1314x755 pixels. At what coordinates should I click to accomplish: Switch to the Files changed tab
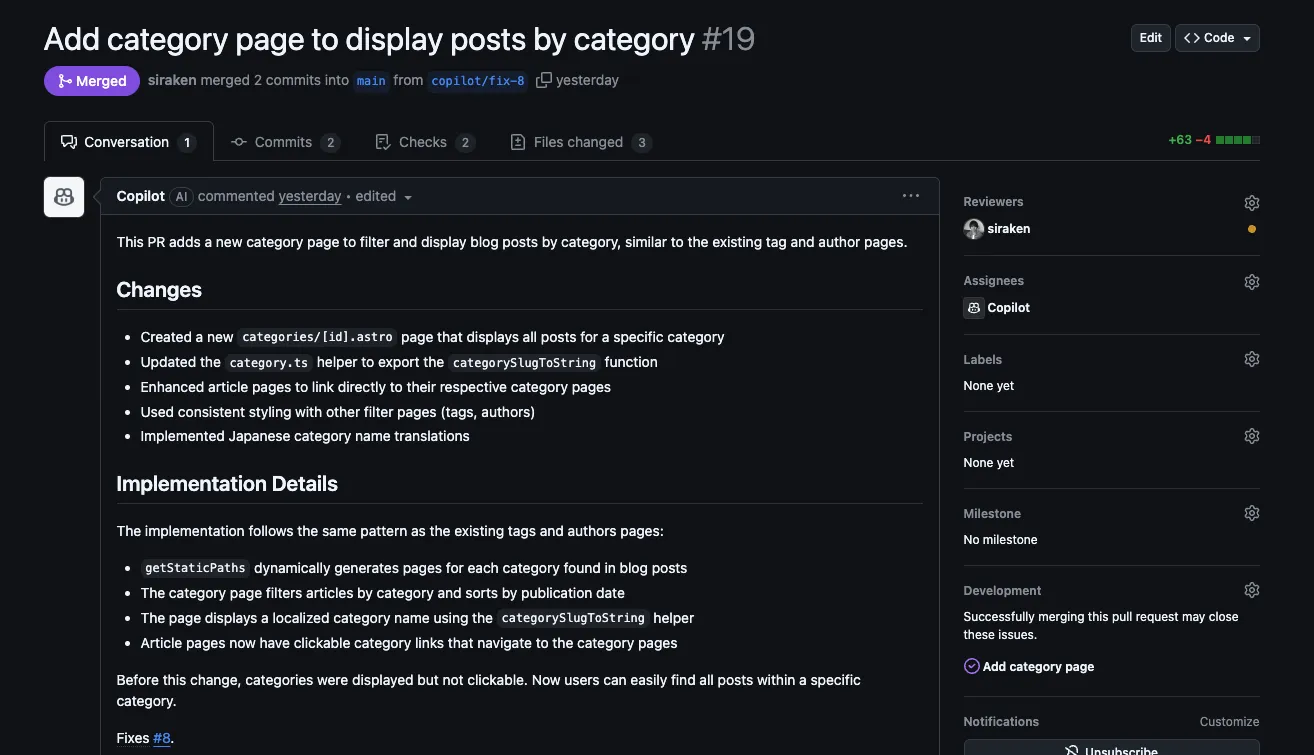coord(579,142)
